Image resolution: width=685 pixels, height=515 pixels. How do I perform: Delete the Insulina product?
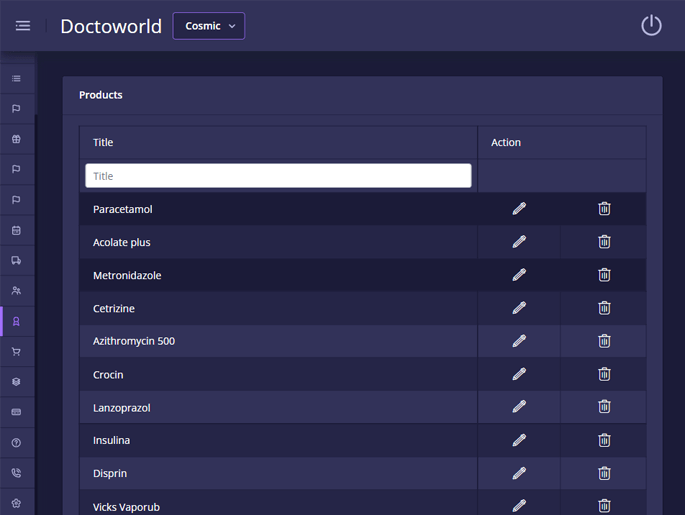point(604,440)
